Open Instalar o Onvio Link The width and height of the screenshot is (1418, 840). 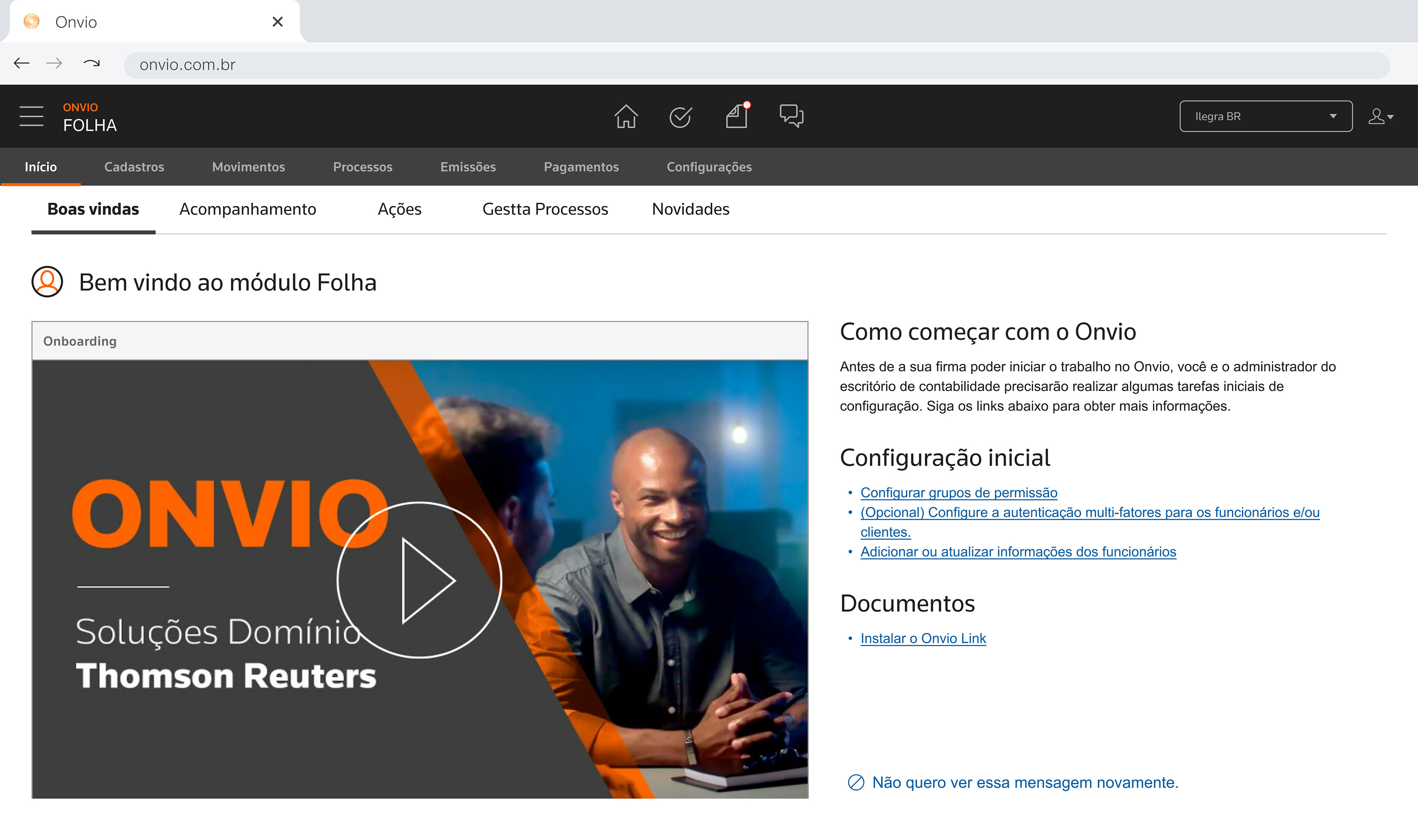(923, 638)
